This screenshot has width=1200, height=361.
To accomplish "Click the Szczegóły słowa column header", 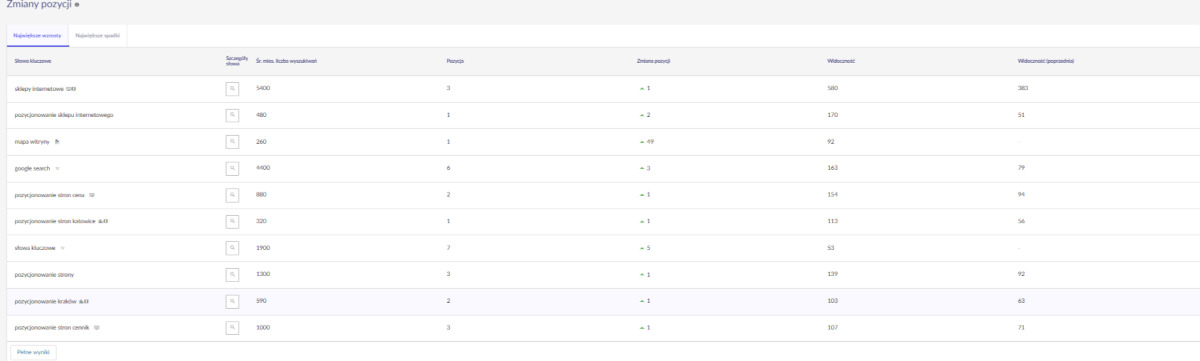I will click(x=236, y=61).
